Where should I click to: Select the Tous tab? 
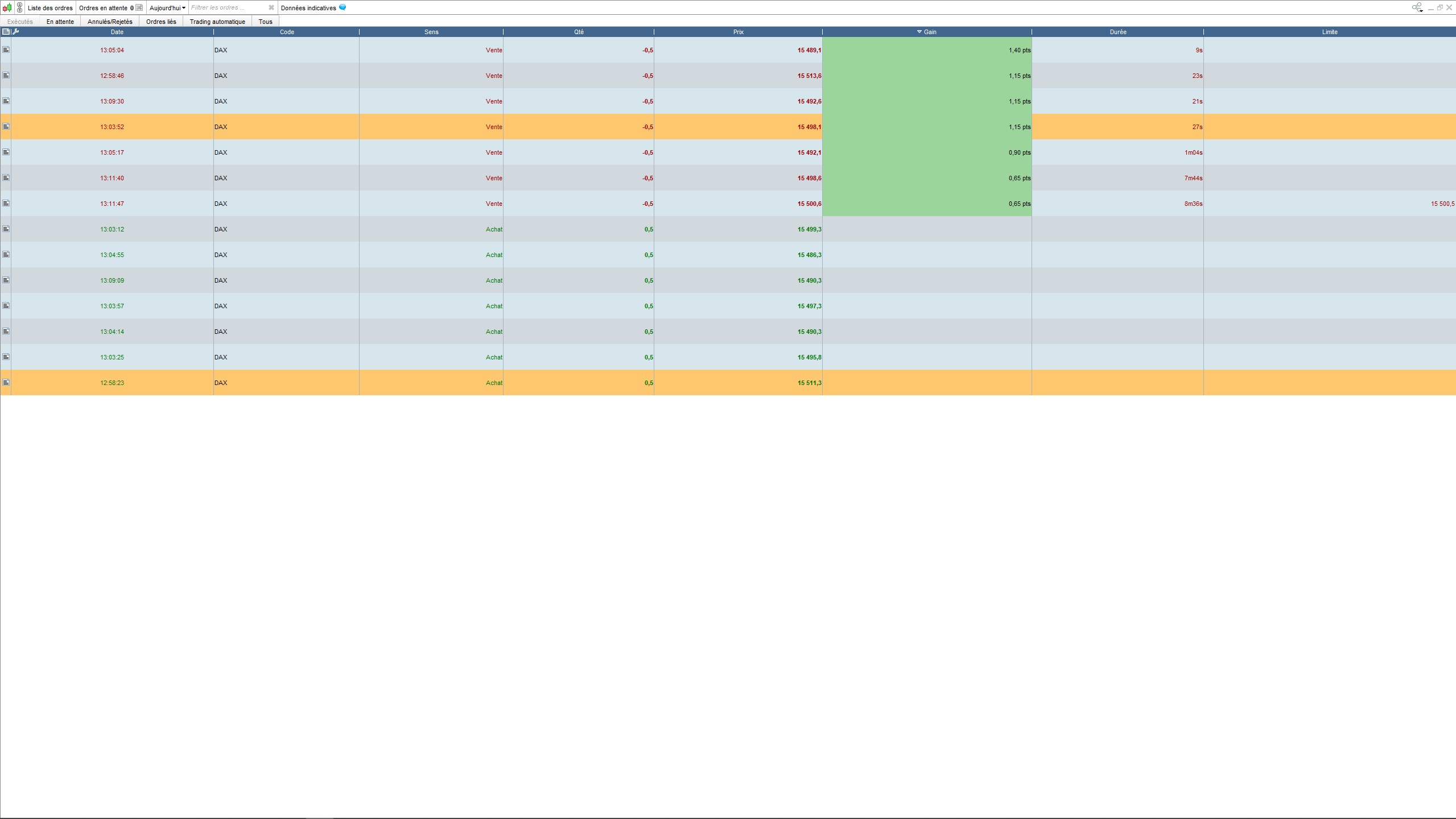point(265,22)
